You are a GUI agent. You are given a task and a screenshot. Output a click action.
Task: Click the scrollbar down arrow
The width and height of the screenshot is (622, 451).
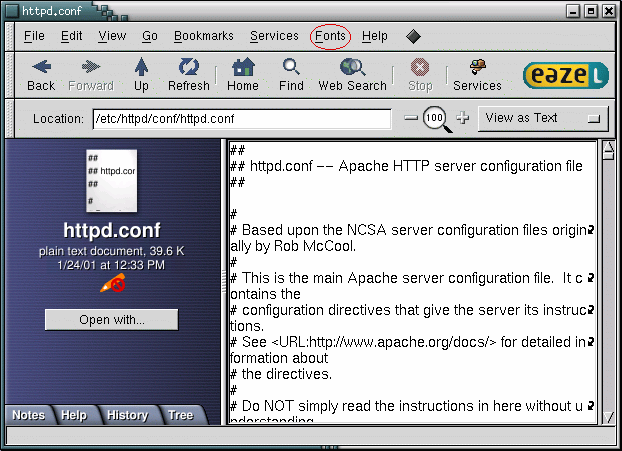click(609, 417)
